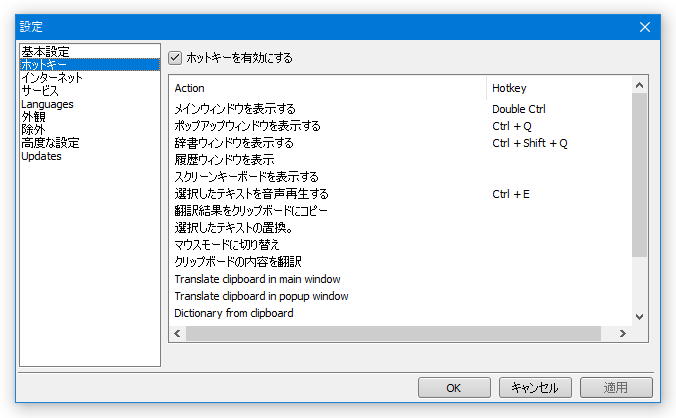The image size is (676, 418).
Task: Click the キャンセル button
Action: pos(535,388)
